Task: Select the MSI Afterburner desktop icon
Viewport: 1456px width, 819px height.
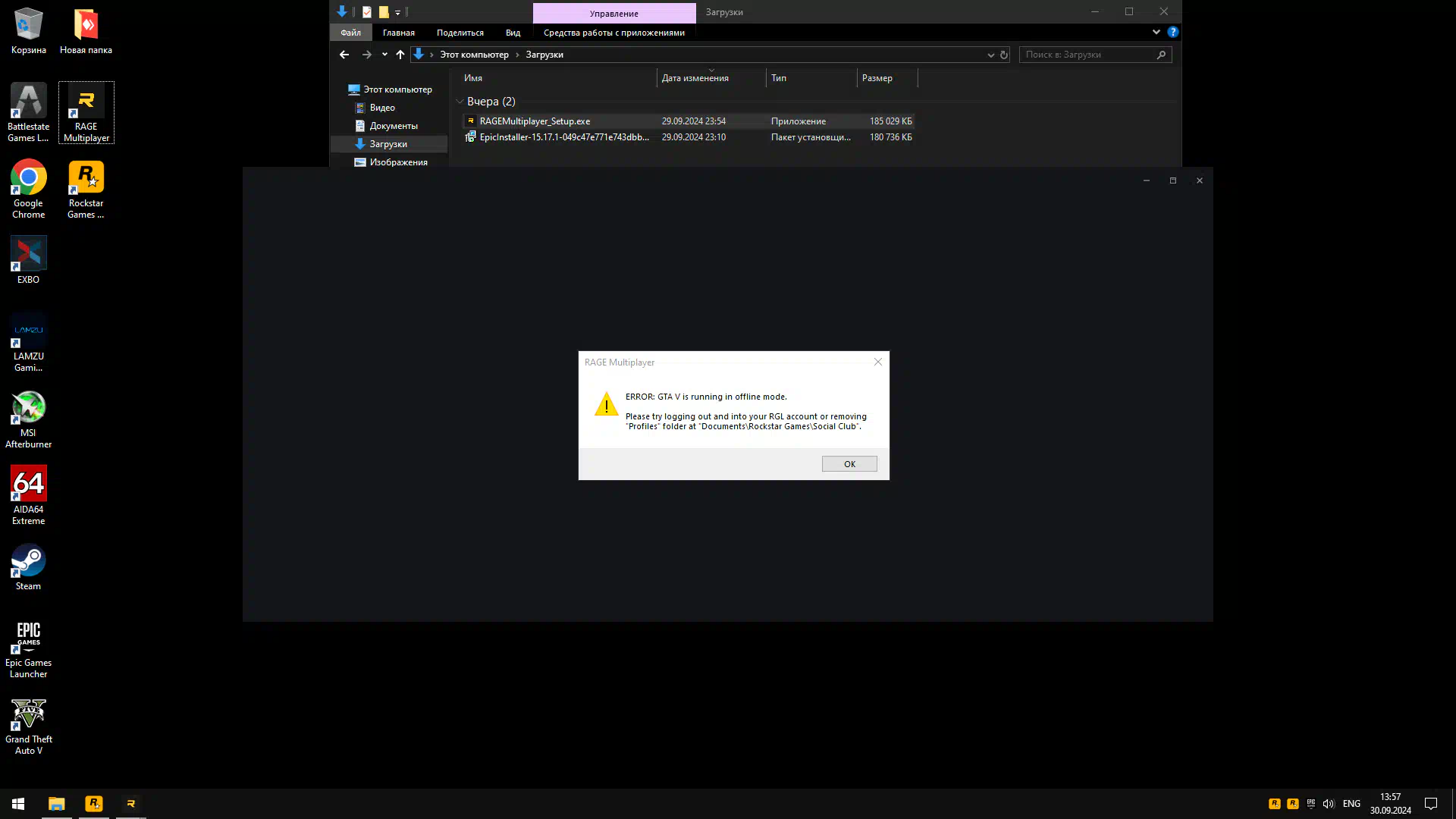Action: click(x=28, y=419)
